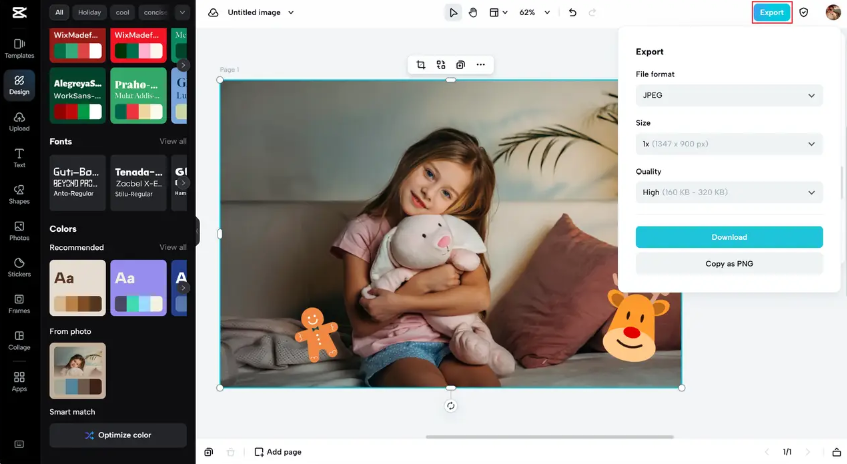Open the 62% zoom dropdown
The image size is (847, 464).
point(534,12)
